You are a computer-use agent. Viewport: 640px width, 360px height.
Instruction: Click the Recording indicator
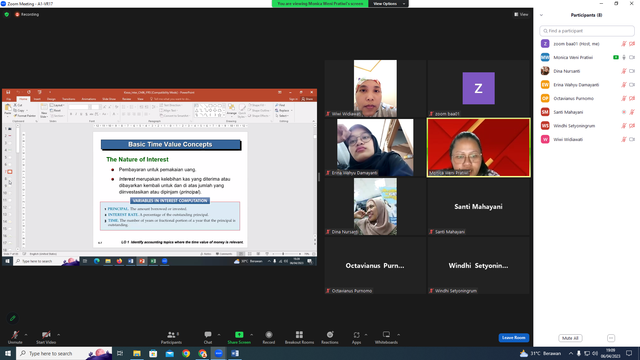(x=27, y=14)
